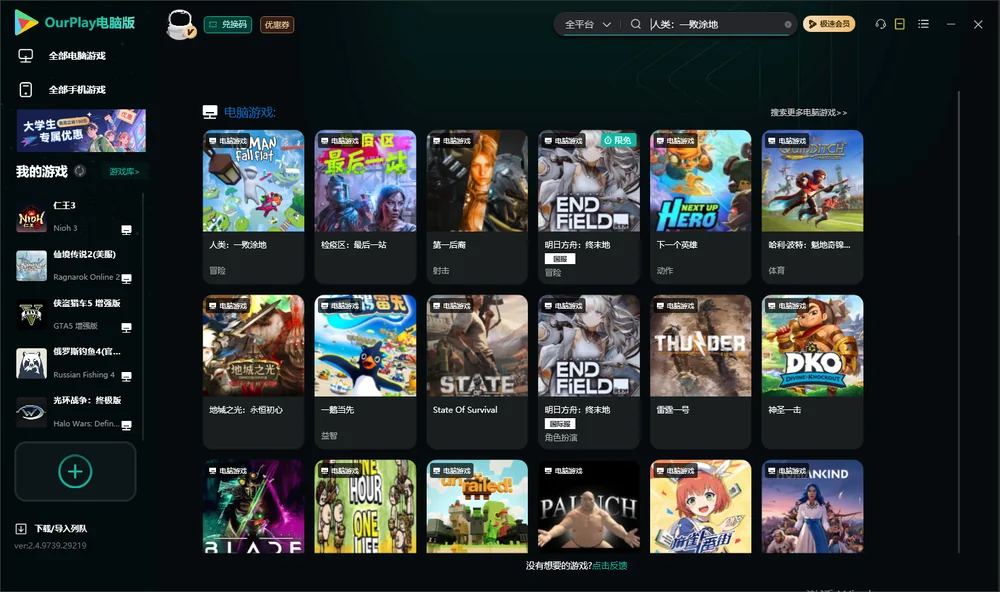Open 搜索更多电脑游戏>> link
1000x592 pixels.
tap(809, 112)
